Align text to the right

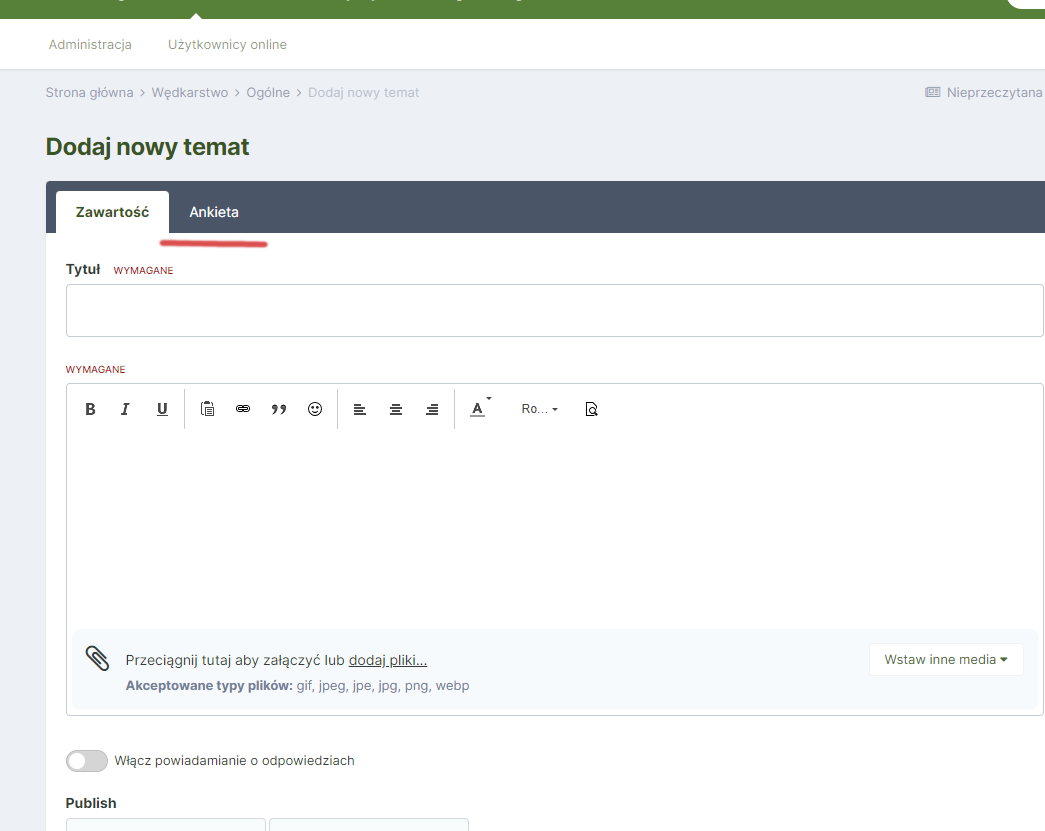click(433, 409)
